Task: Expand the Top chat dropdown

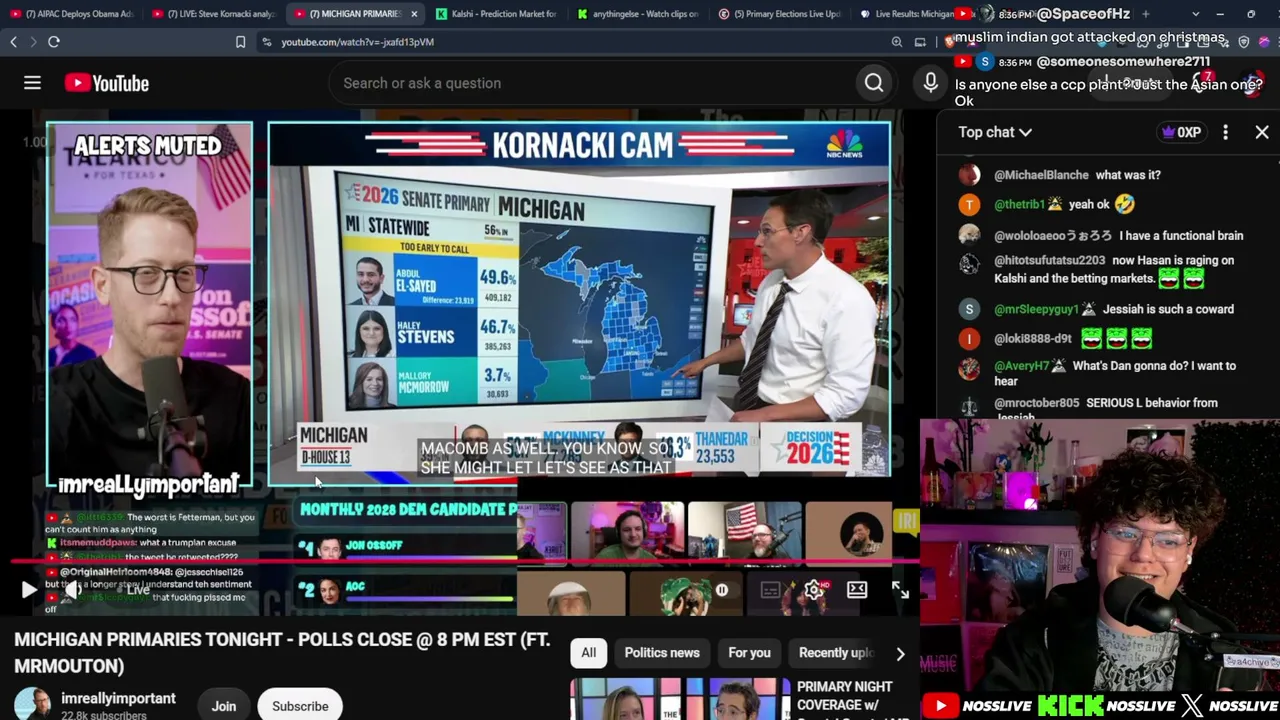Action: coord(995,132)
